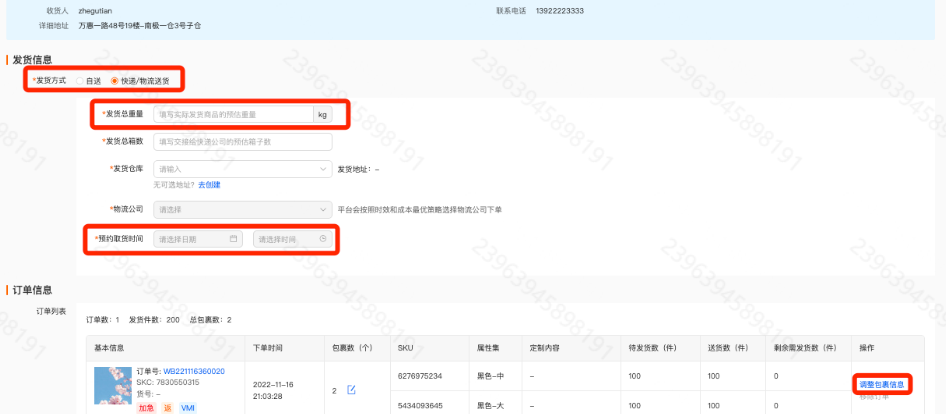Screen dimensions: 946x414
Task: Open the 请选择日期 pickup date picker
Action: click(198, 239)
